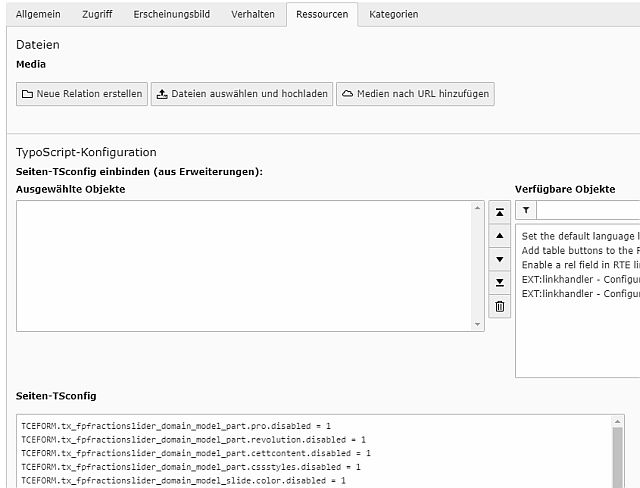Viewport: 640px width, 488px height.
Task: Click TSconfig line 'part.cettcontent.disabled = 1'
Action: pos(196,453)
